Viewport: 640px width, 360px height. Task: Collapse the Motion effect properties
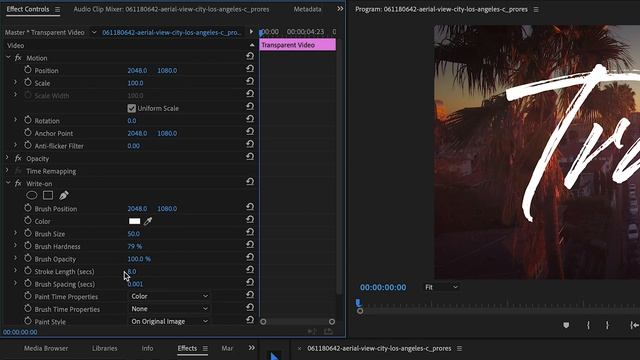coord(8,58)
